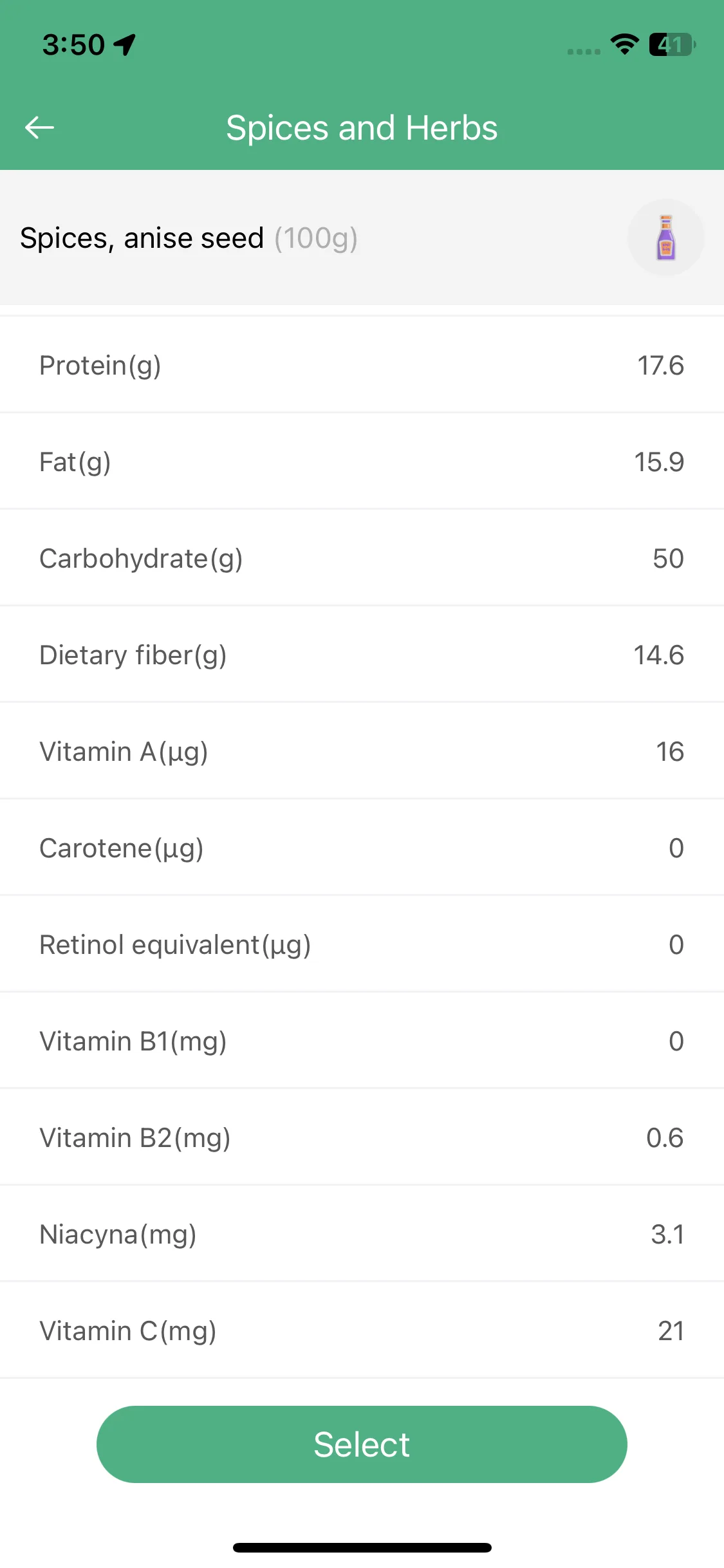Tap the Vitamin B1(mg) row
The image size is (724, 1568).
[362, 1041]
